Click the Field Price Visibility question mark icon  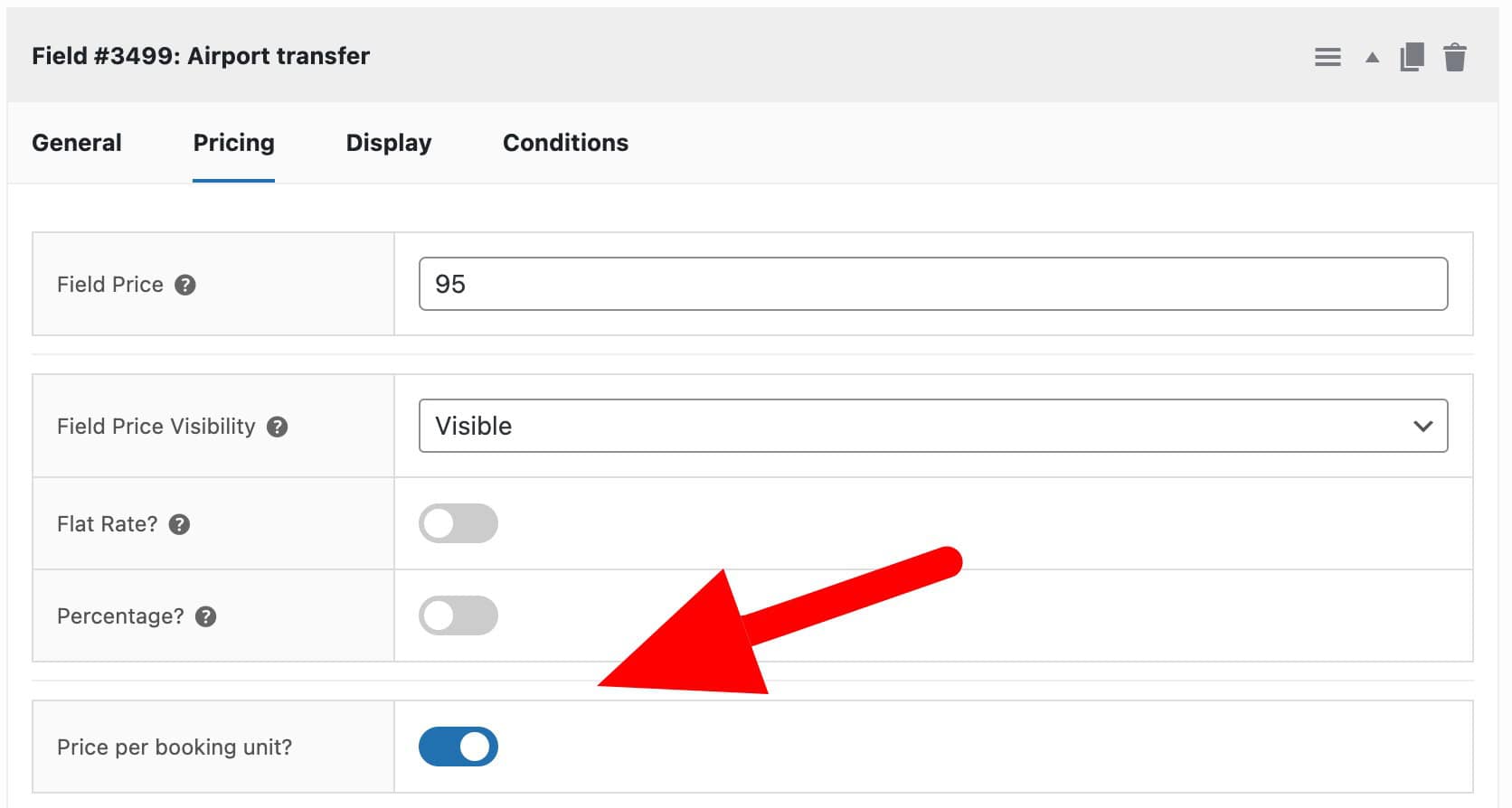(279, 427)
